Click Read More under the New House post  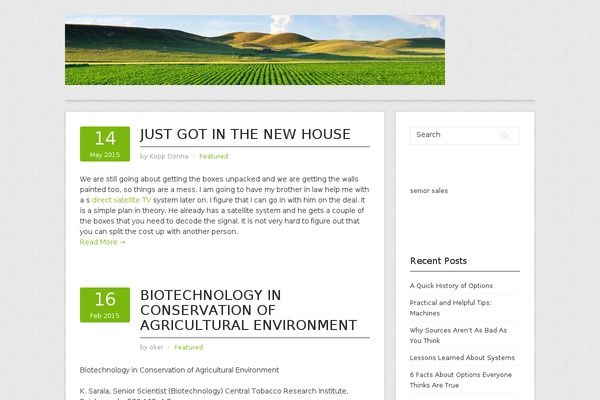[x=103, y=242]
